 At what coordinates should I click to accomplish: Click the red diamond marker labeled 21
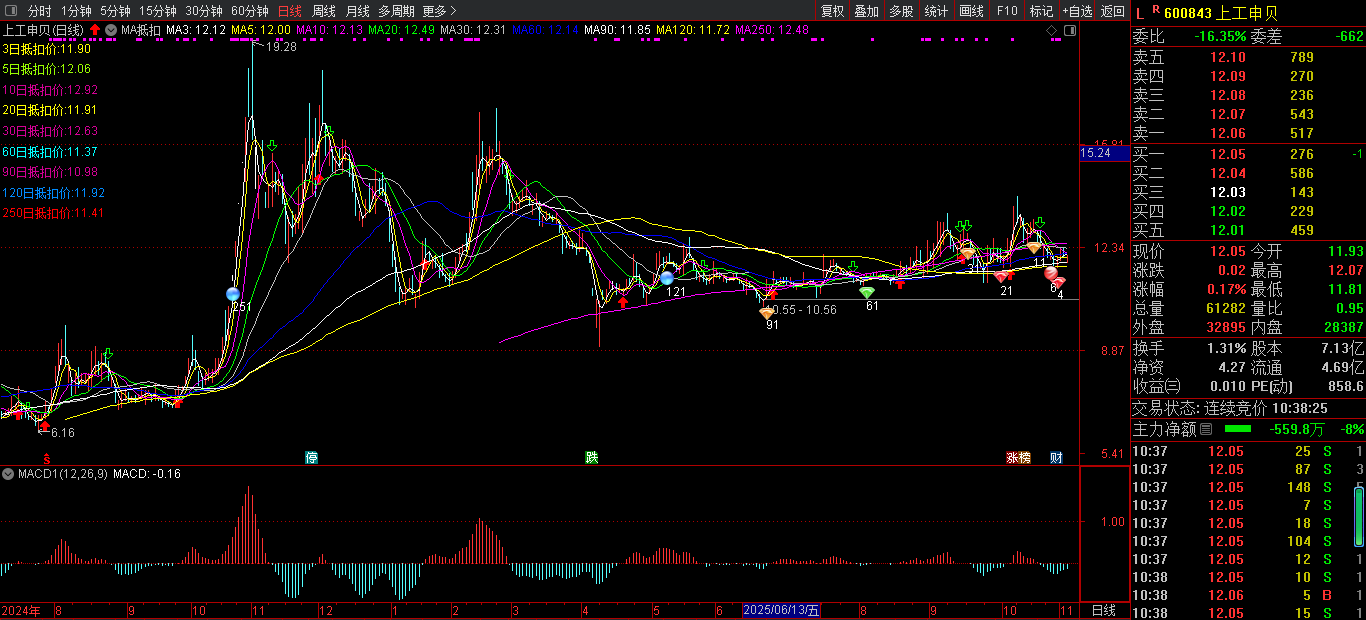(x=1002, y=277)
